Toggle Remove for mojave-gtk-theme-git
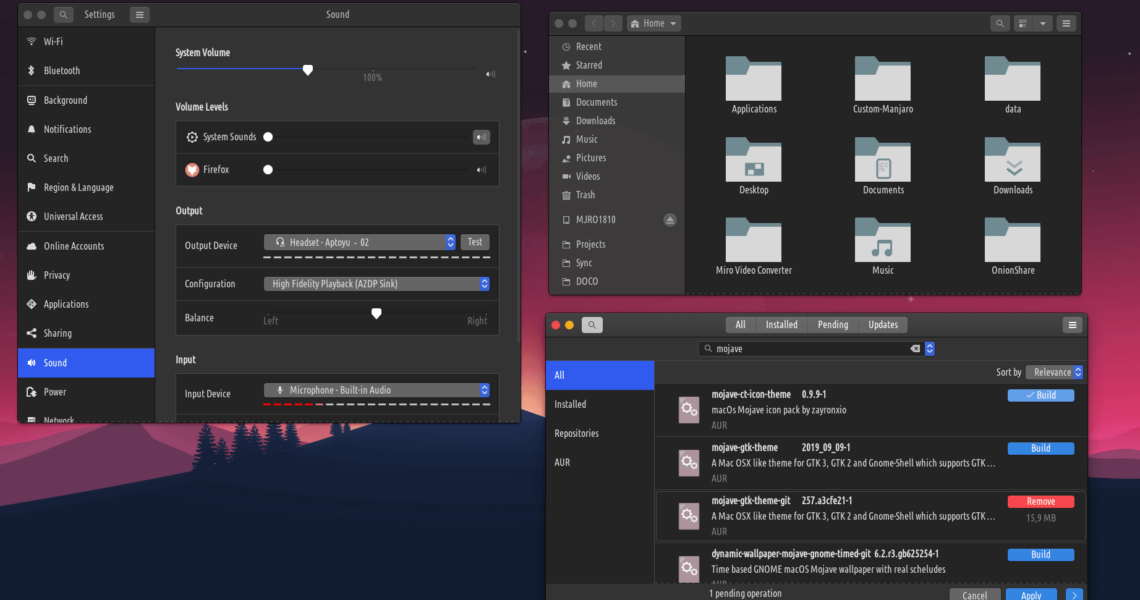 tap(1040, 501)
